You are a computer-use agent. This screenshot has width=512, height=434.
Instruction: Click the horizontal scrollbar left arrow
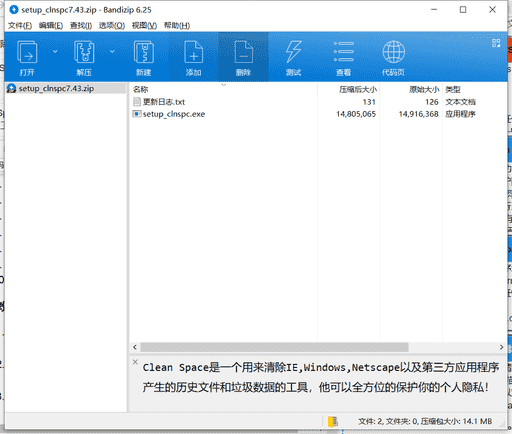click(135, 347)
